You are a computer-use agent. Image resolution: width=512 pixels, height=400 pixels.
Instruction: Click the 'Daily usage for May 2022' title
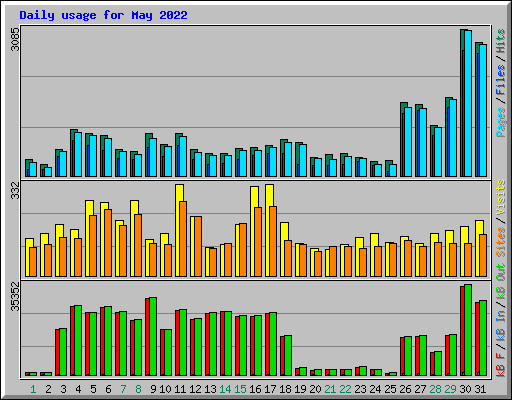(x=103, y=15)
